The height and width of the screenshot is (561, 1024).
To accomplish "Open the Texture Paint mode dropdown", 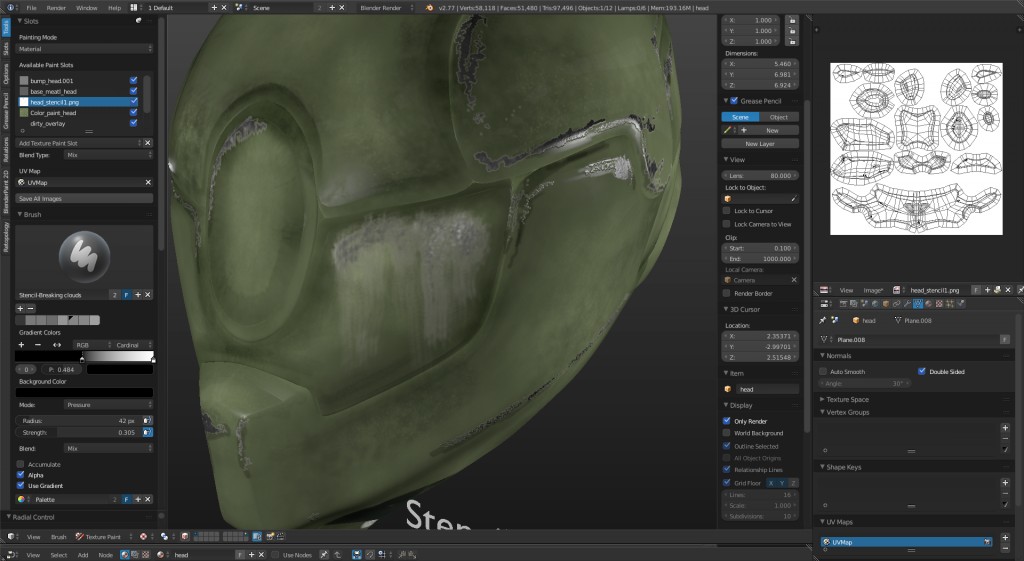I will pos(105,537).
